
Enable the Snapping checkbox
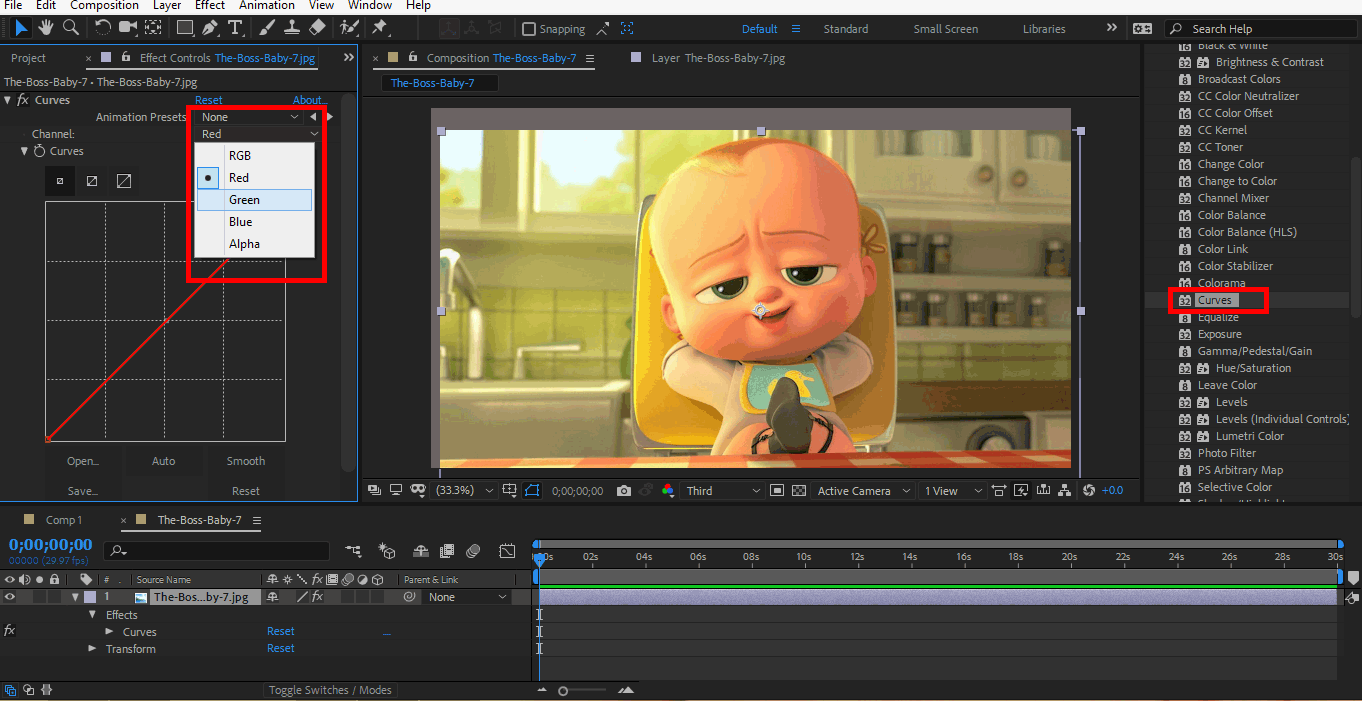(530, 29)
